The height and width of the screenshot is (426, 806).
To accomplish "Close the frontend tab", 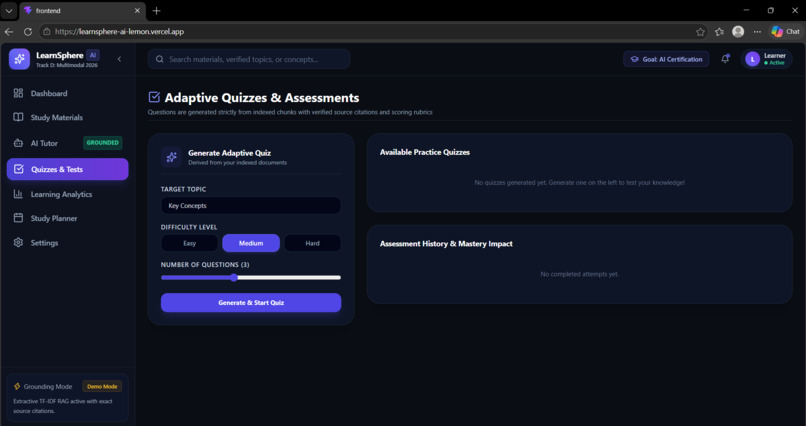I will click(x=137, y=10).
